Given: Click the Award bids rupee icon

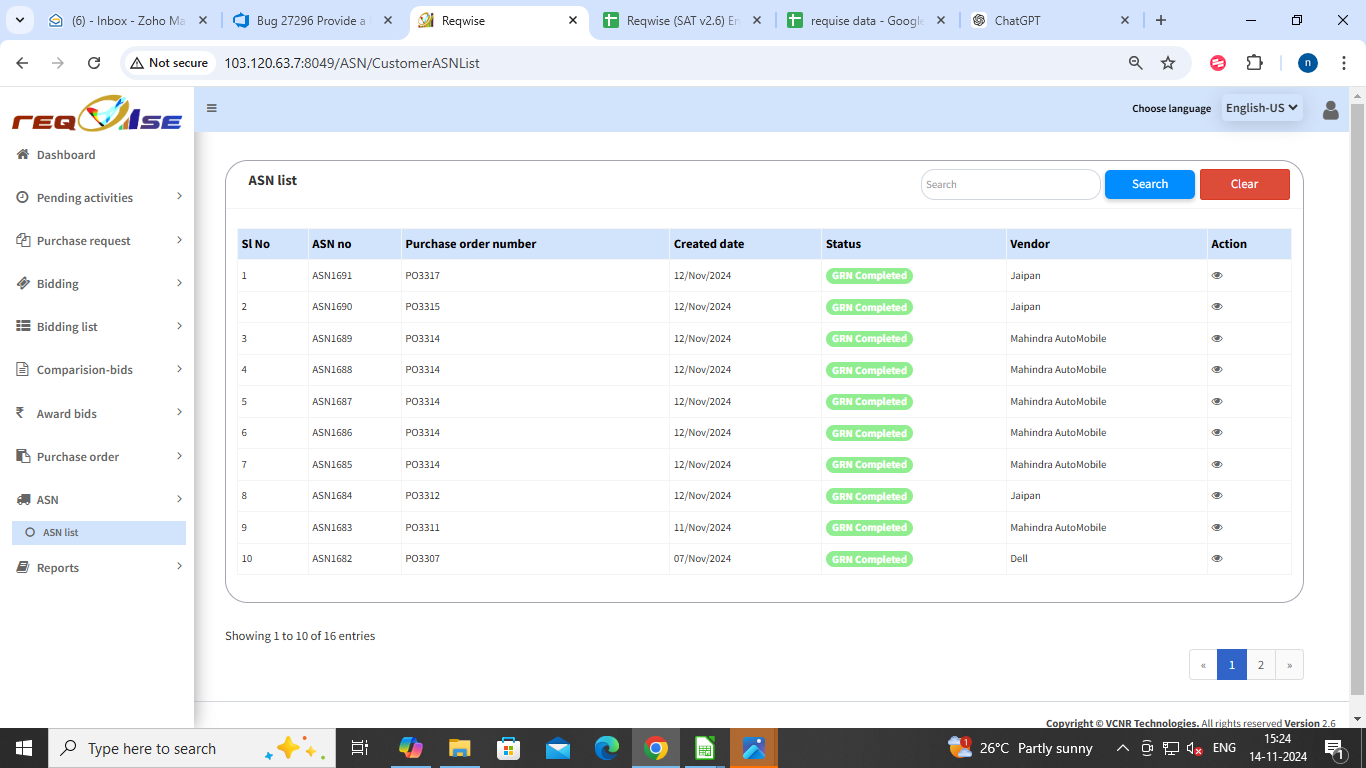Looking at the screenshot, I should point(21,413).
